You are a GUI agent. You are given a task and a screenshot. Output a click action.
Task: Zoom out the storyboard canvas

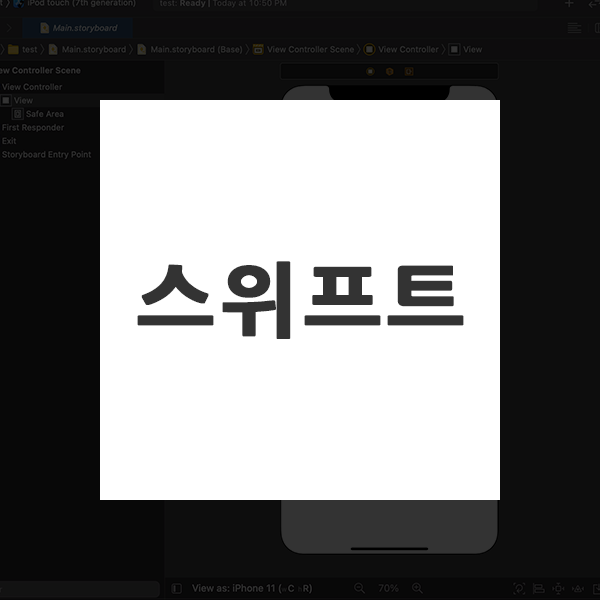pos(359,588)
